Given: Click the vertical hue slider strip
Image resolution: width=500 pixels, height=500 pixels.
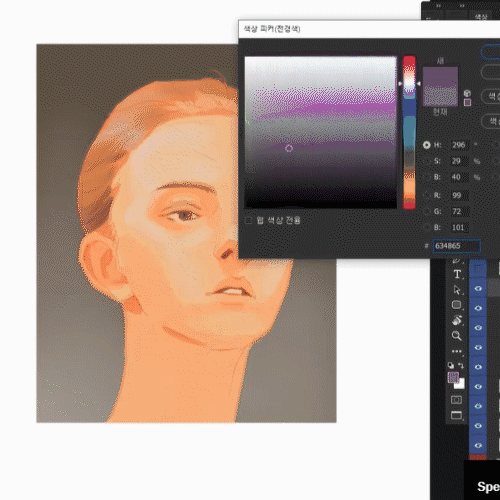Looking at the screenshot, I should click(409, 132).
